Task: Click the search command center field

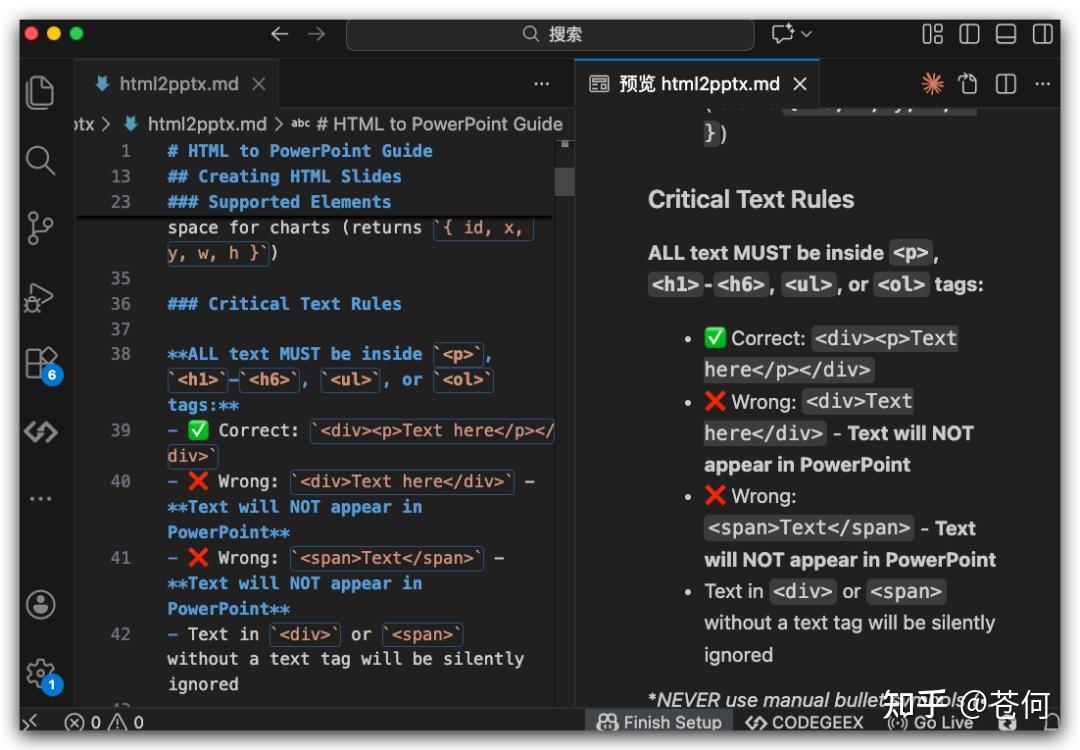Action: [x=550, y=34]
